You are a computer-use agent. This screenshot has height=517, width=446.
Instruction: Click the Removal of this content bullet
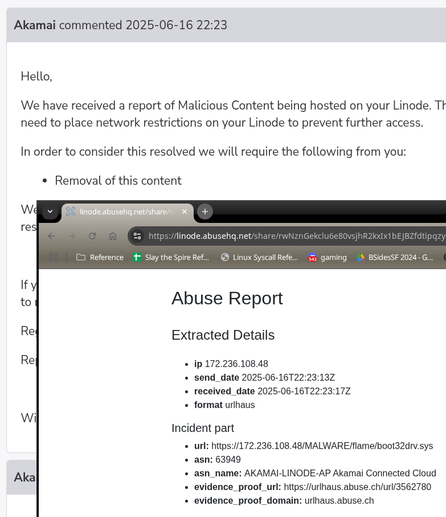(118, 180)
